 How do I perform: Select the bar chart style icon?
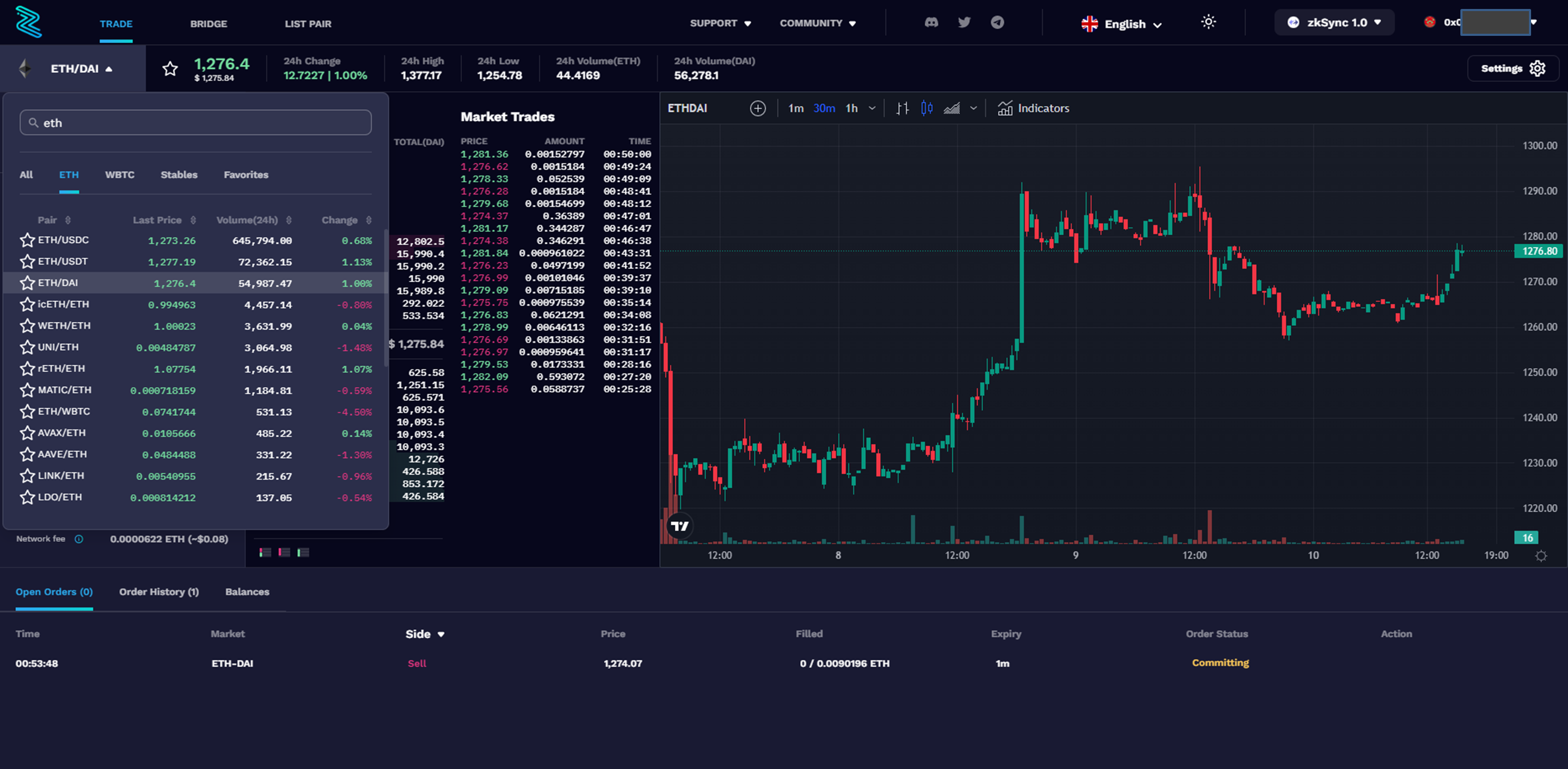(x=902, y=108)
